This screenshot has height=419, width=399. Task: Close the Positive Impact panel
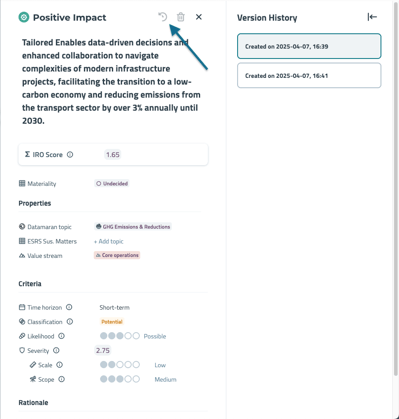click(199, 17)
